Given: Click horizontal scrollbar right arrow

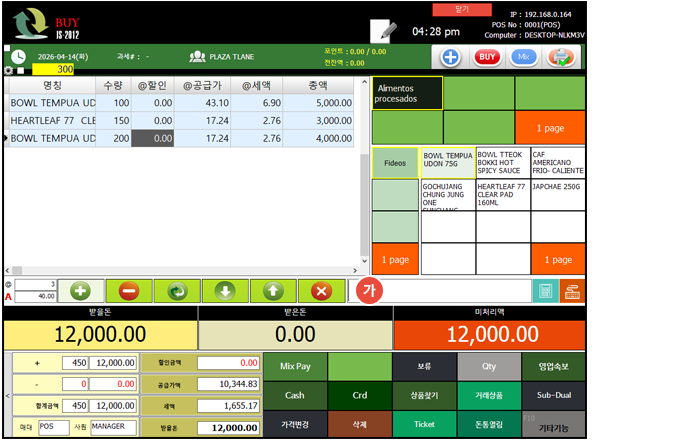Looking at the screenshot, I should (x=355, y=270).
